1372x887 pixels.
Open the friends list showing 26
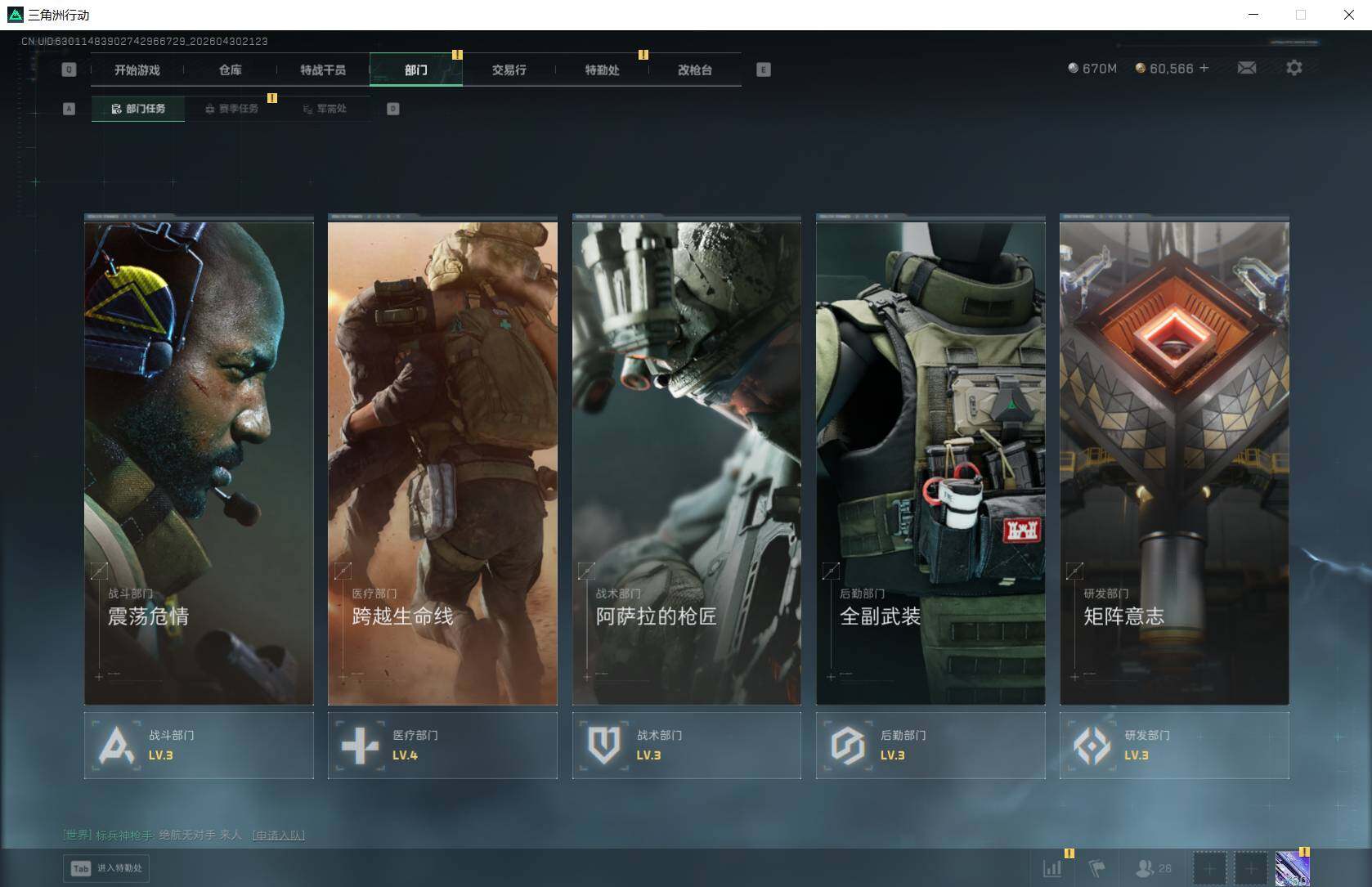click(1154, 868)
